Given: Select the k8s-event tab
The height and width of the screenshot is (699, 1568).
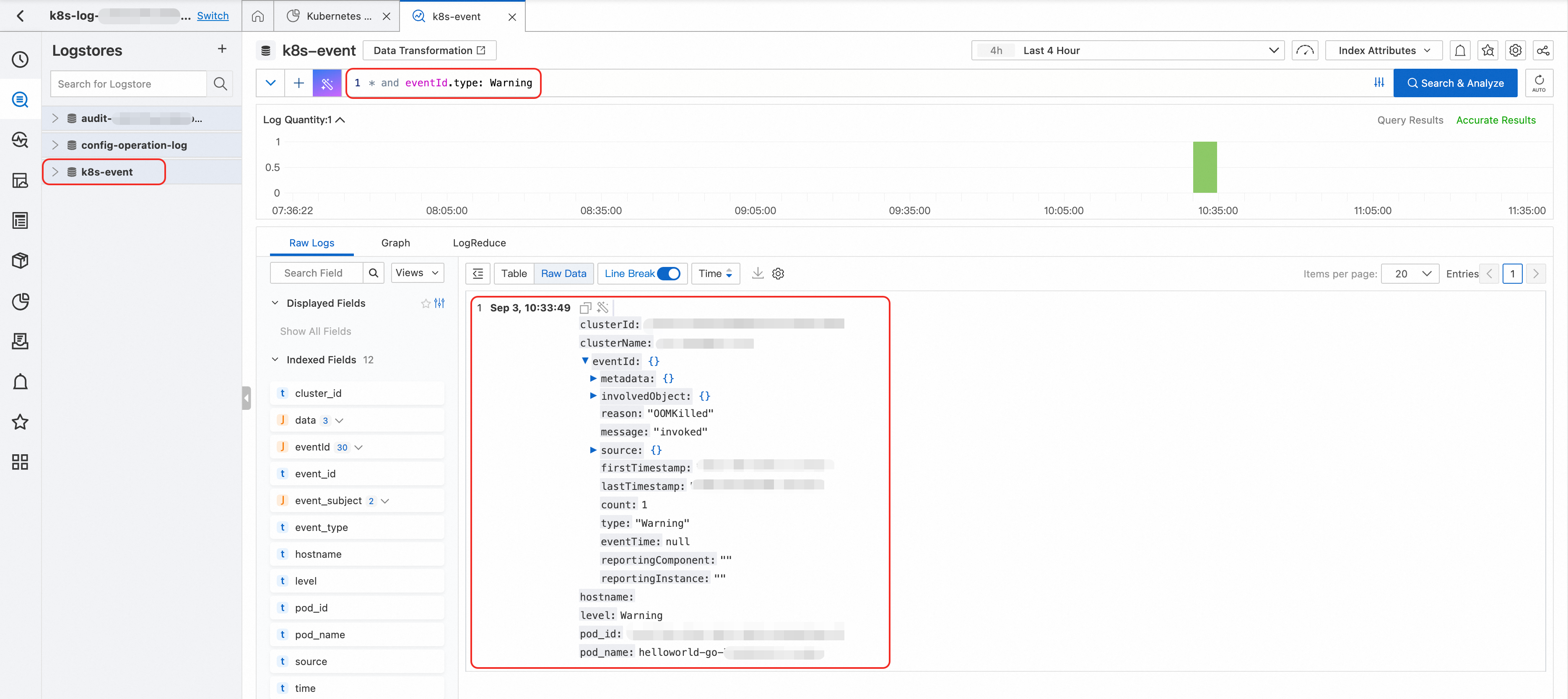Looking at the screenshot, I should (x=456, y=16).
